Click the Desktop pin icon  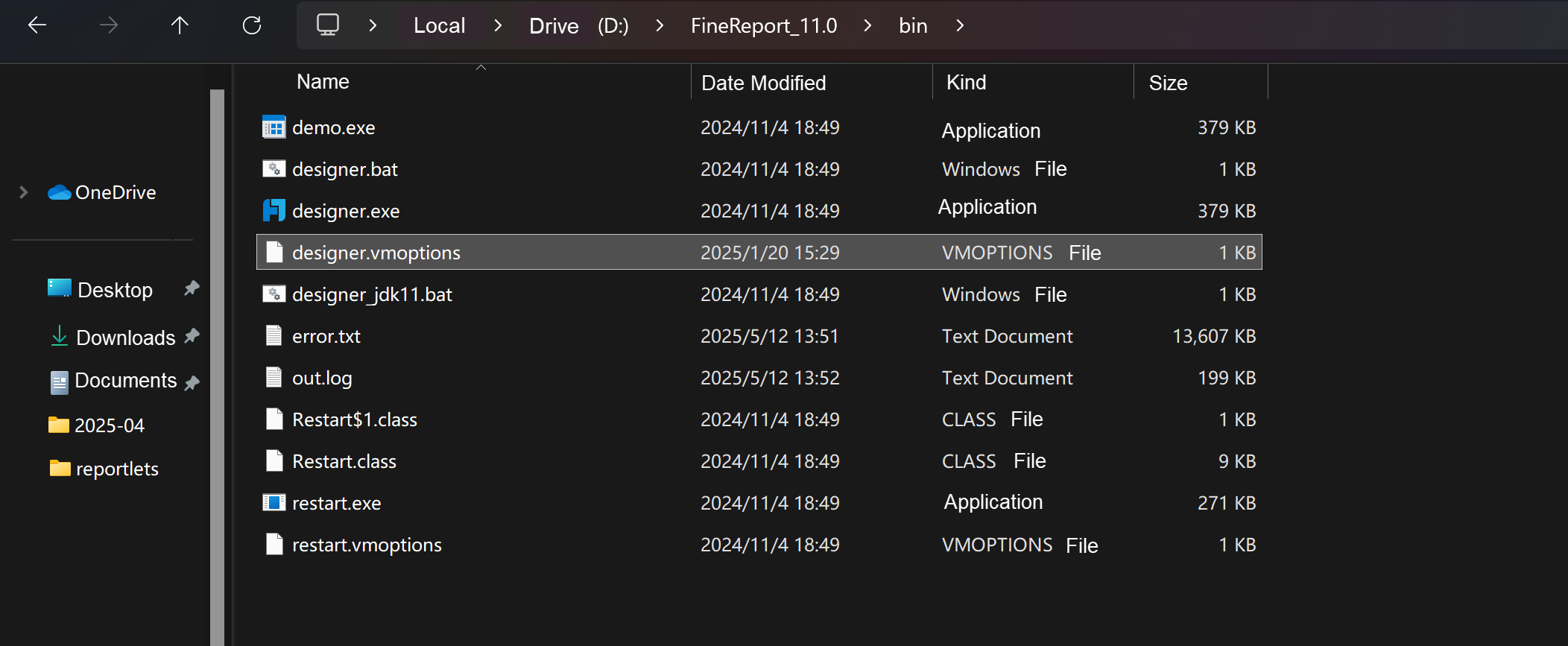pos(192,288)
